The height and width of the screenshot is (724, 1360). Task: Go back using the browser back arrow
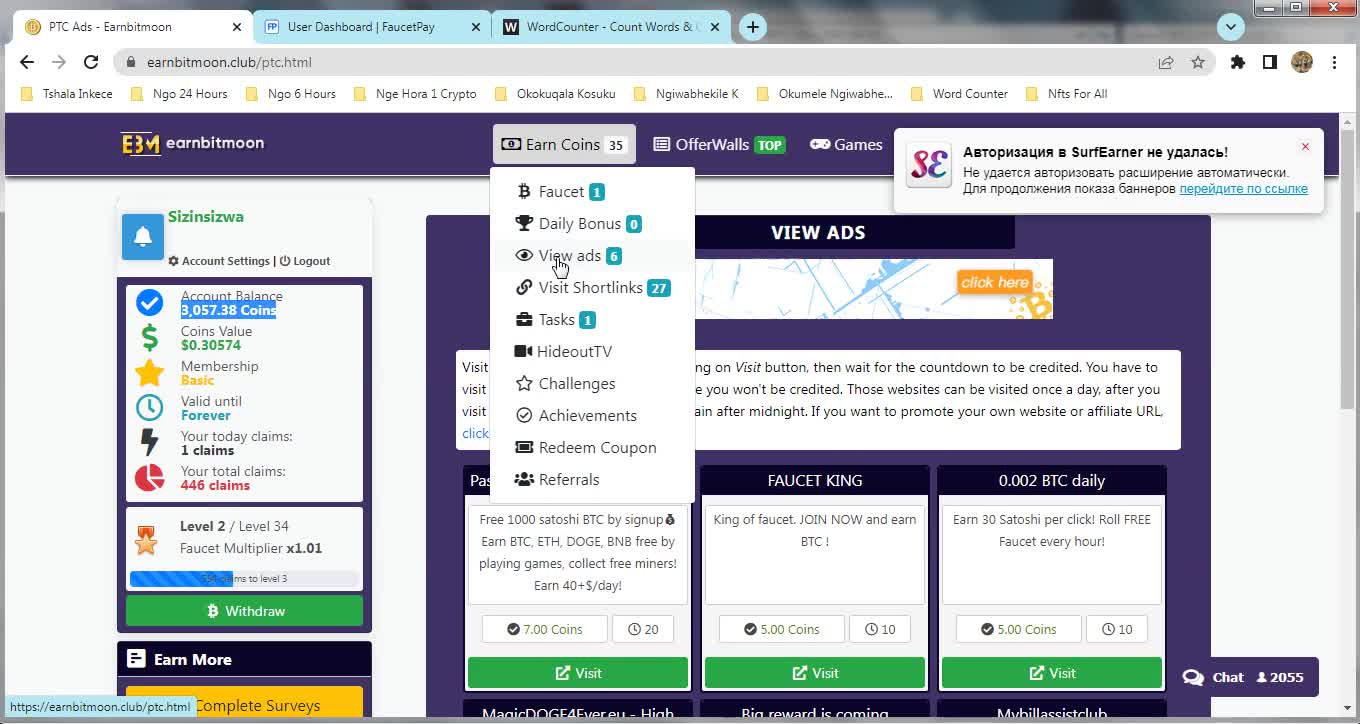[27, 62]
